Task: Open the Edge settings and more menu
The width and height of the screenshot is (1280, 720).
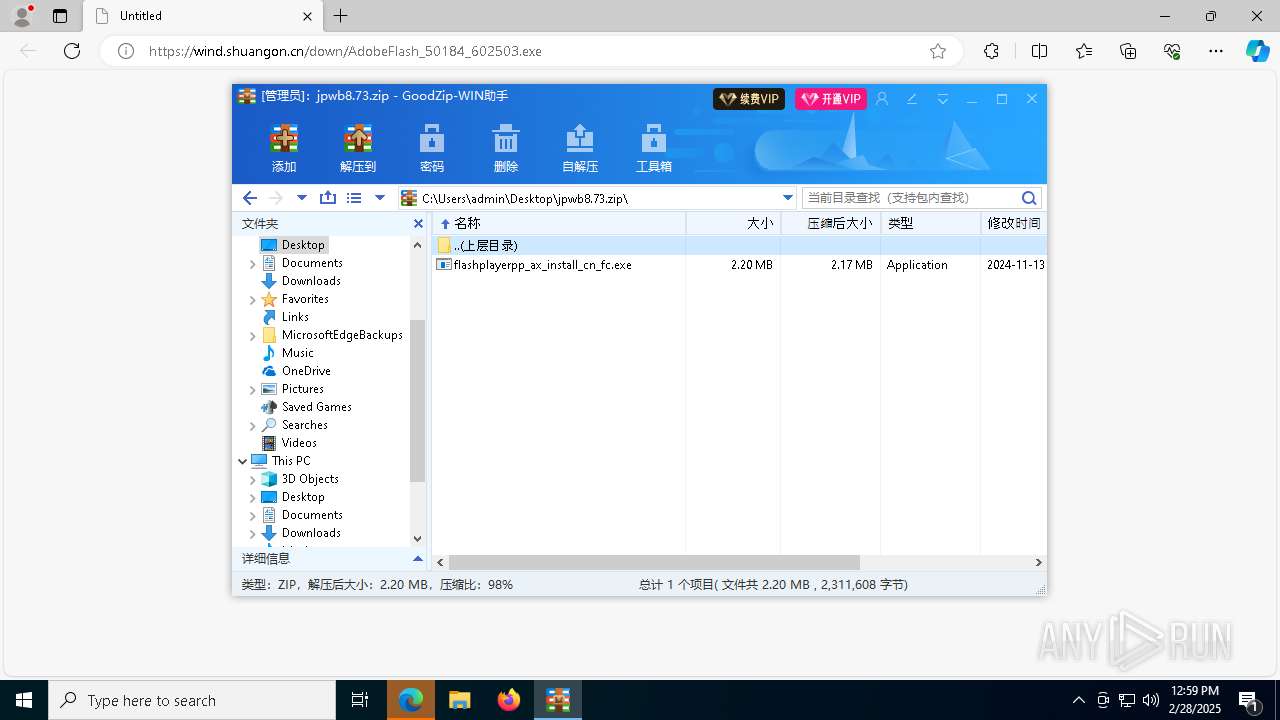Action: click(1216, 51)
